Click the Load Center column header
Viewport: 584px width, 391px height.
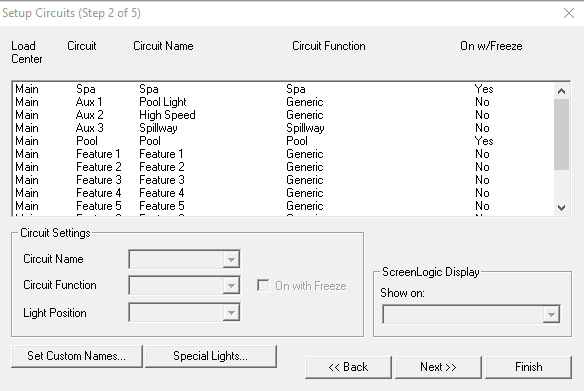[x=26, y=53]
